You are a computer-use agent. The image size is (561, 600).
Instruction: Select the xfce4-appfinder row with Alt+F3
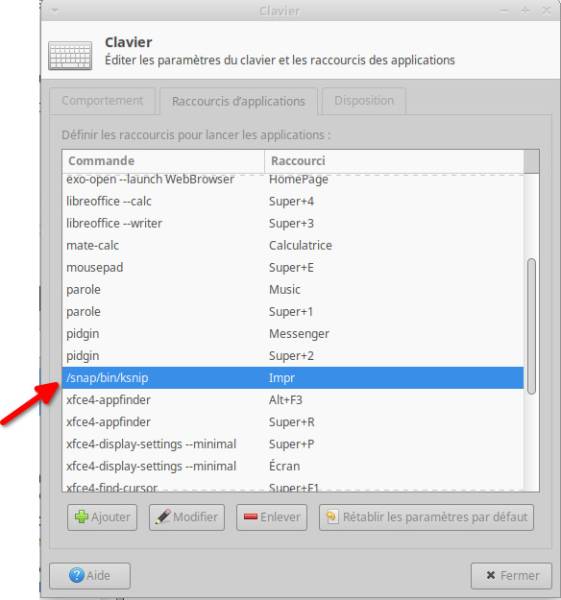click(293, 400)
